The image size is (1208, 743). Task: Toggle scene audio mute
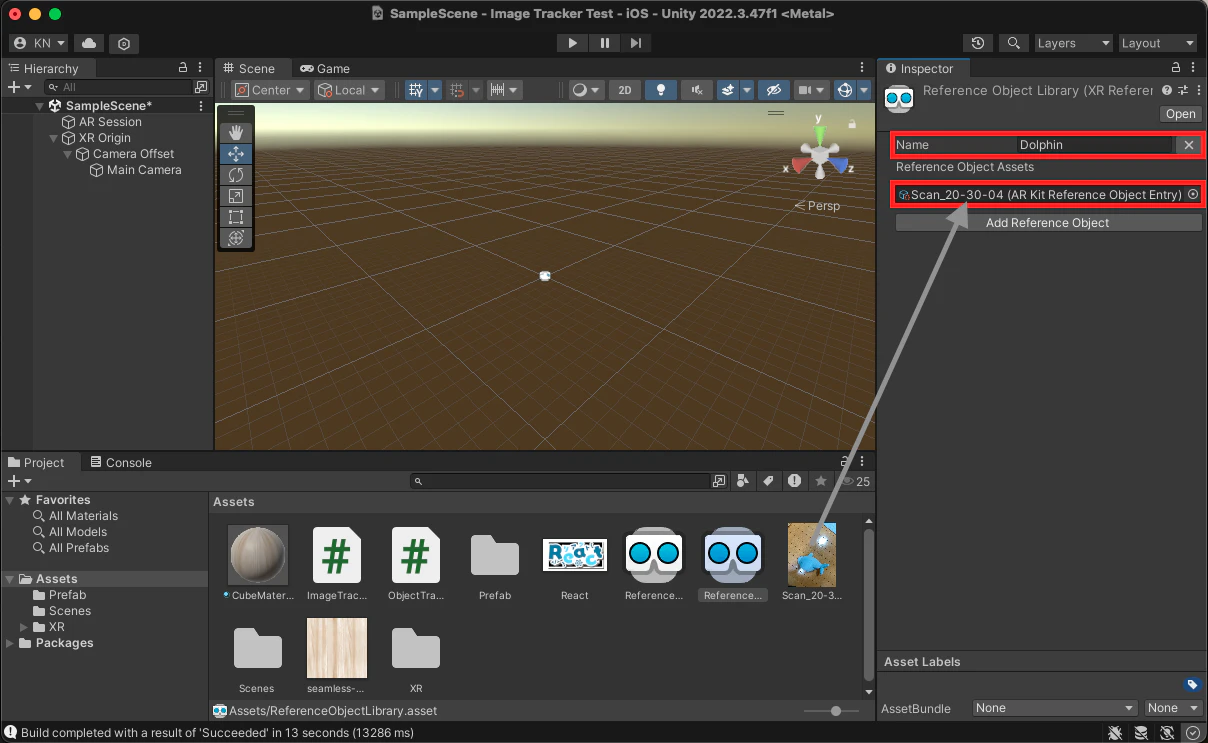click(695, 90)
